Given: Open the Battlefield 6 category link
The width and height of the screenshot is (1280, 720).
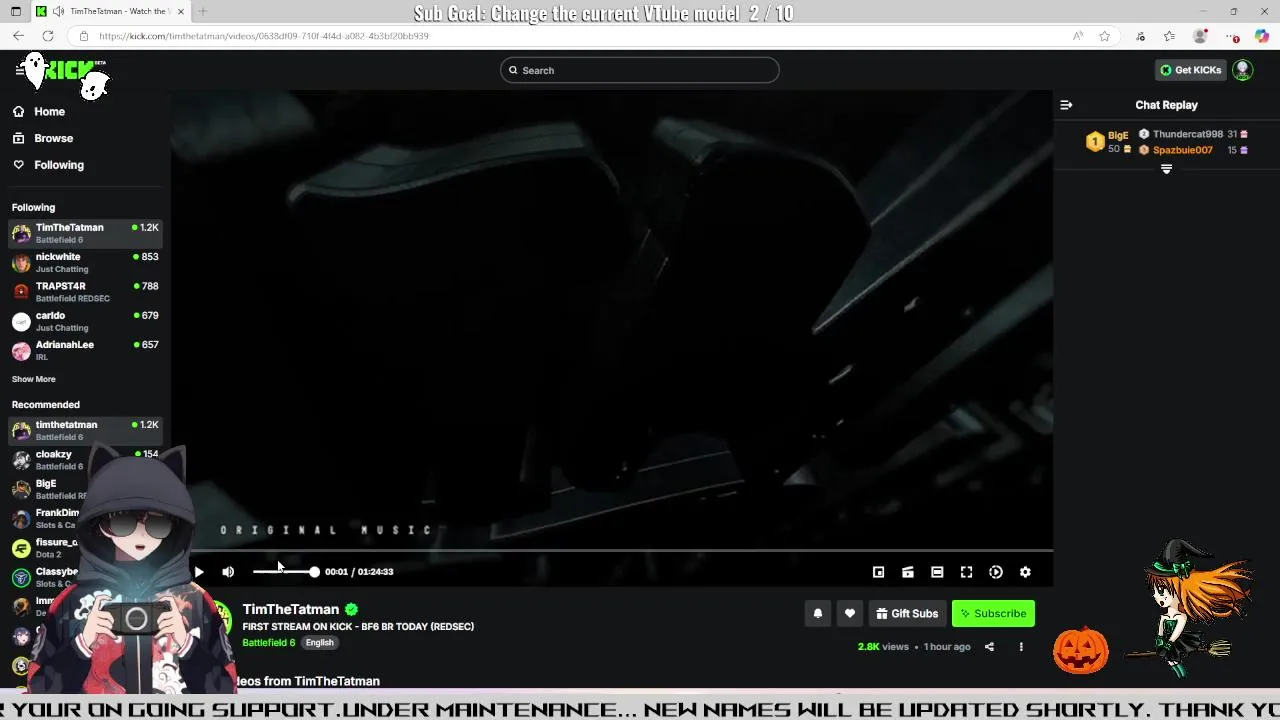Looking at the screenshot, I should pyautogui.click(x=269, y=643).
